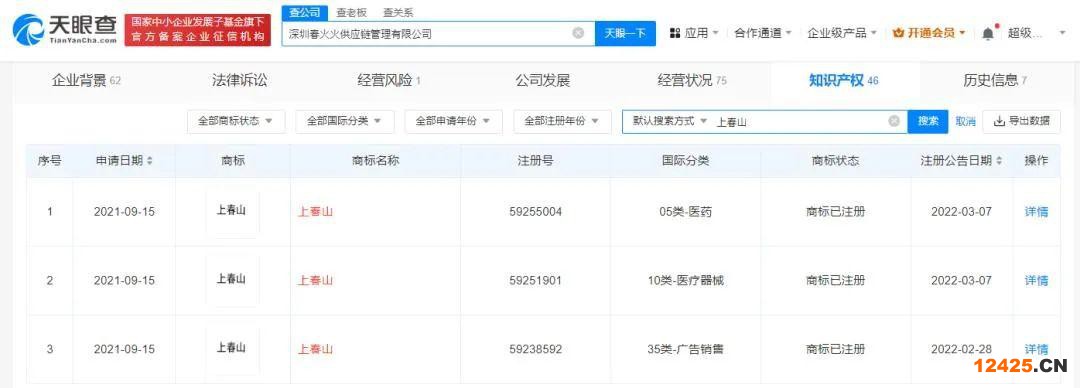This screenshot has width=1080, height=388.
Task: Open 历史信息 tab
Action: (x=995, y=81)
